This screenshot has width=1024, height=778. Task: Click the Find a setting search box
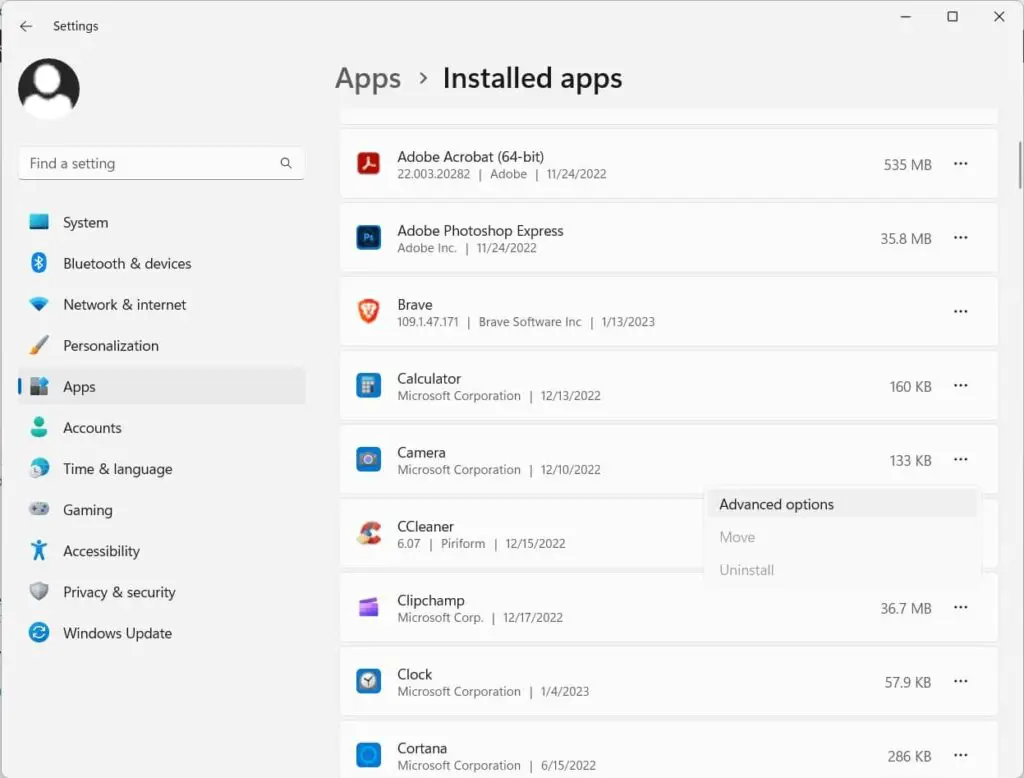150,164
